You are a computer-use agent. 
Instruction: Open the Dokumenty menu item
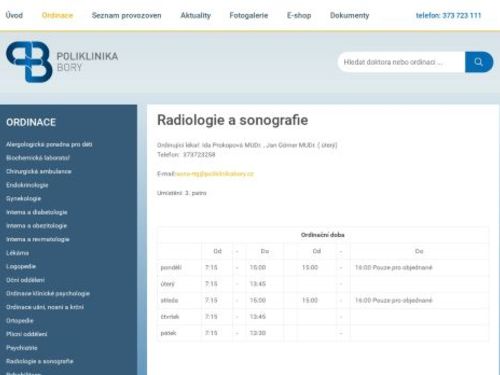click(x=350, y=15)
